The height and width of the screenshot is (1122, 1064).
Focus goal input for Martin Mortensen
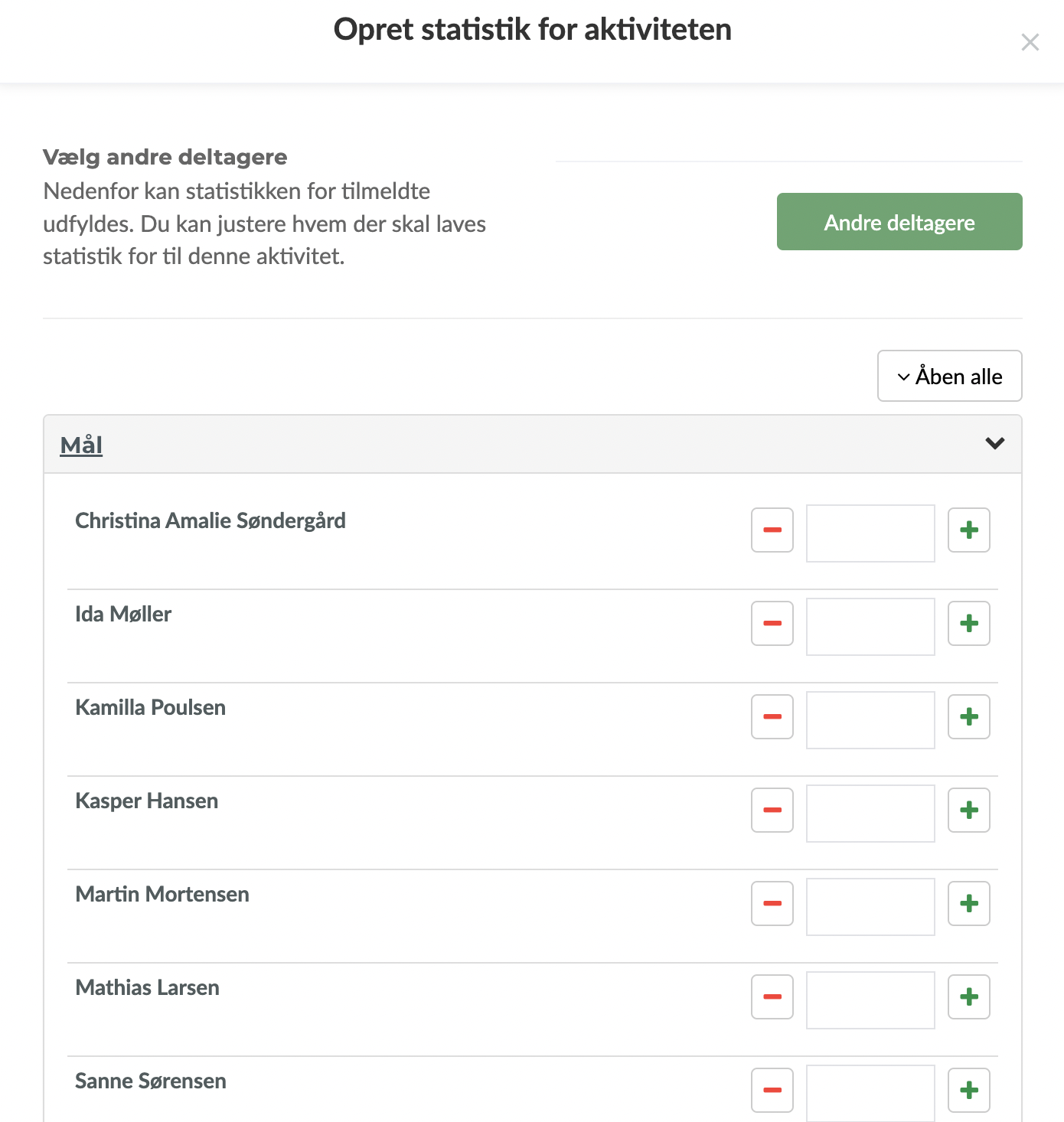click(x=870, y=906)
